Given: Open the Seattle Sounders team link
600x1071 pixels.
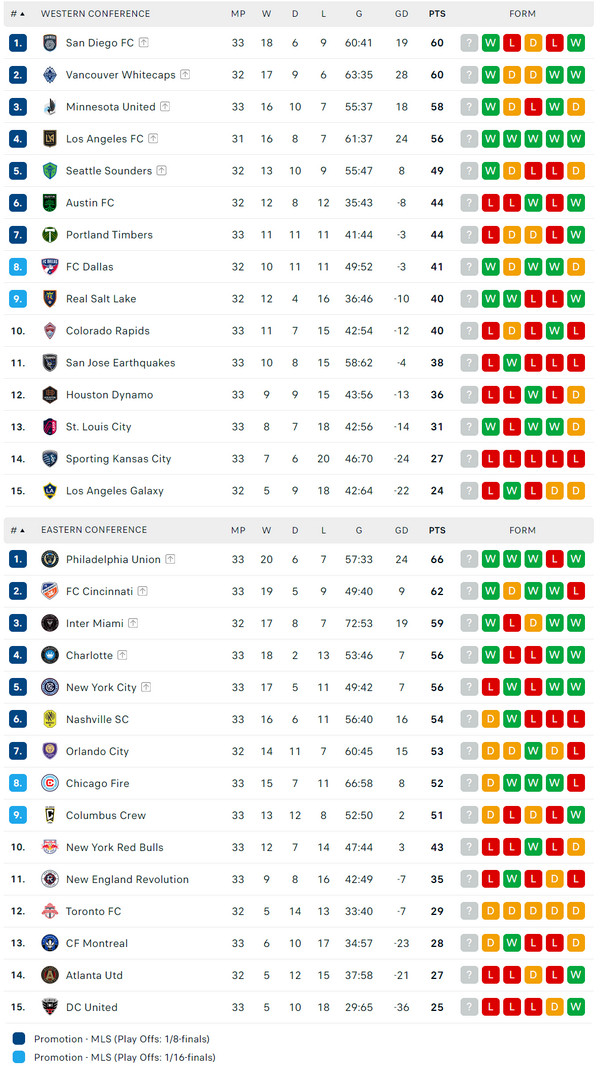Looking at the screenshot, I should [108, 171].
